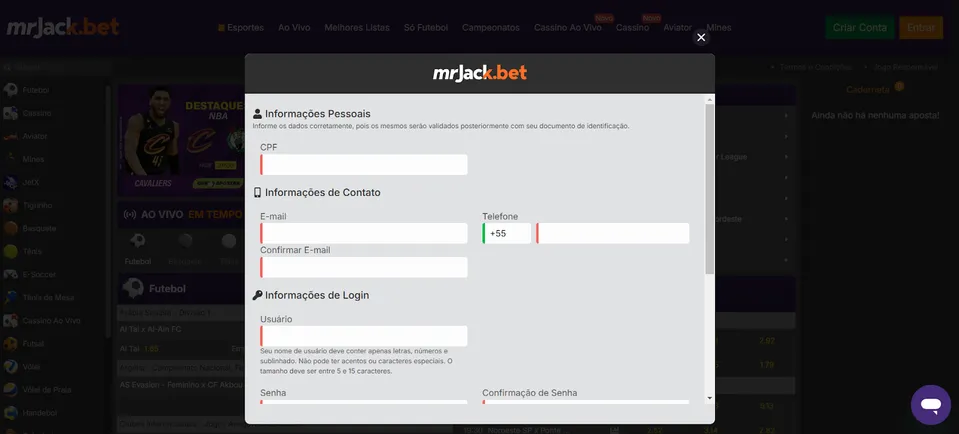Click the 1.79 odds value
Image resolution: width=959 pixels, height=434 pixels.
[x=766, y=365]
